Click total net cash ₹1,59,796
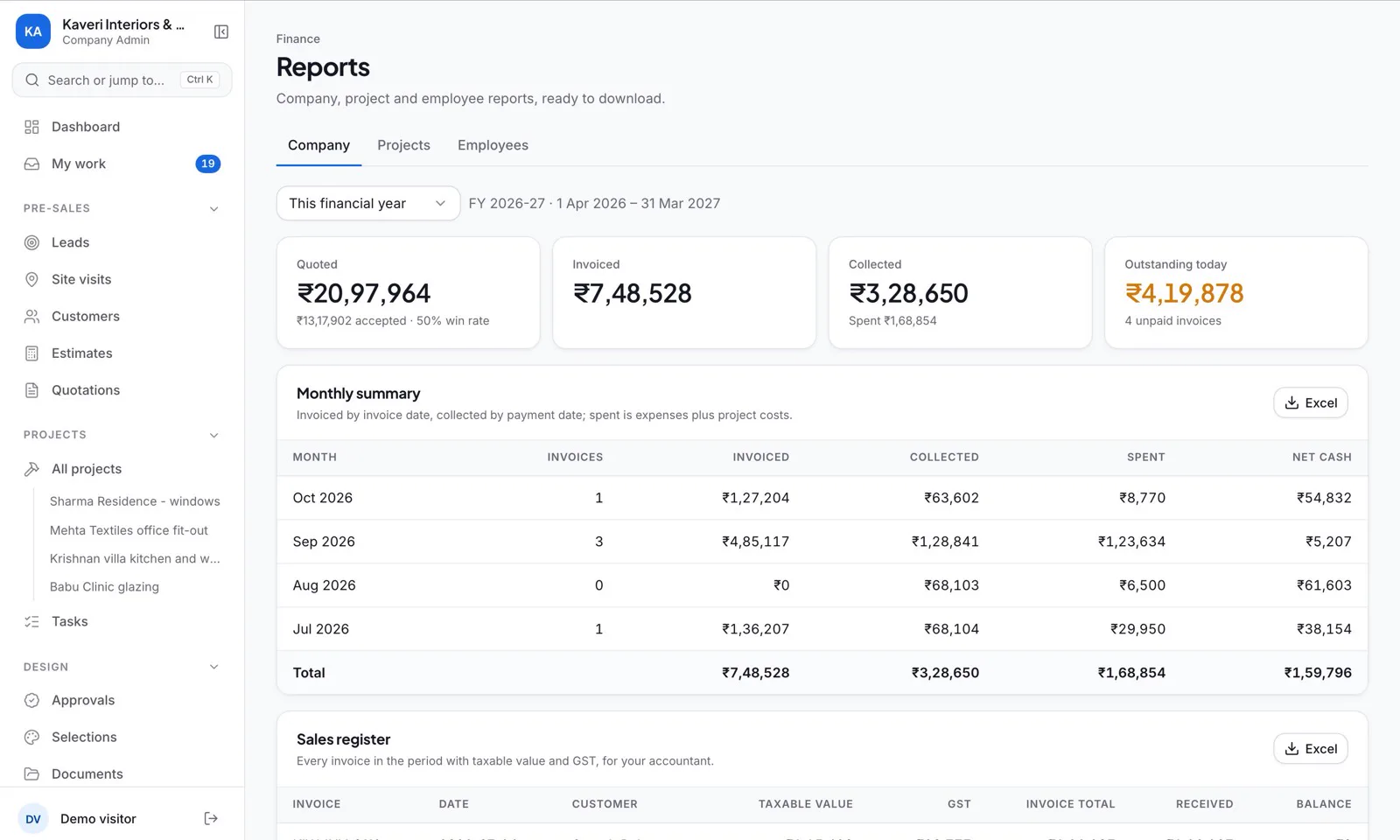1400x840 pixels. click(x=1318, y=673)
